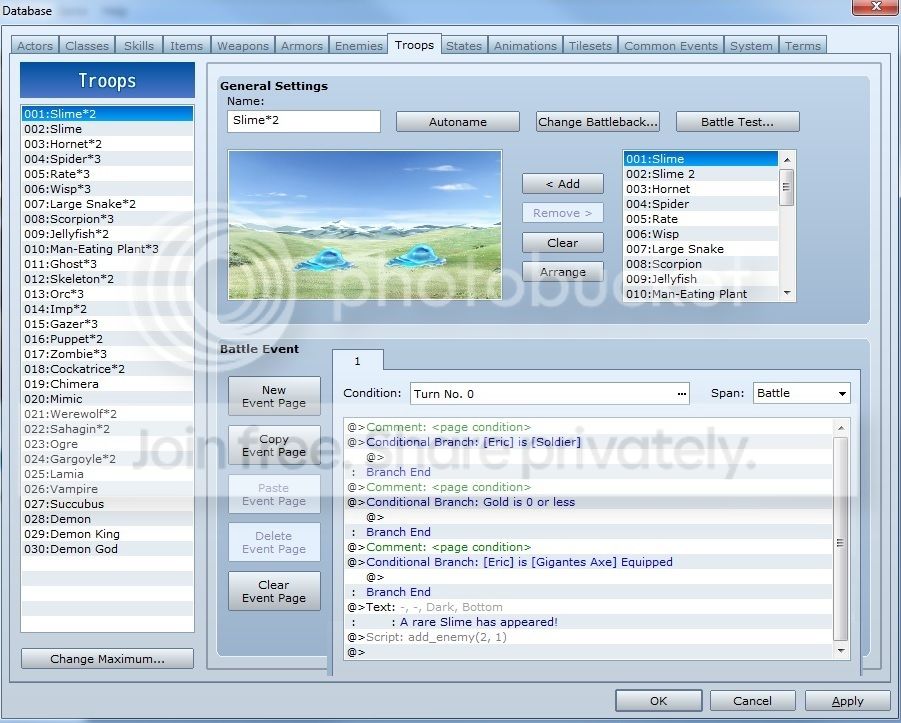Start Battle Test
Image resolution: width=901 pixels, height=723 pixels.
tap(737, 122)
